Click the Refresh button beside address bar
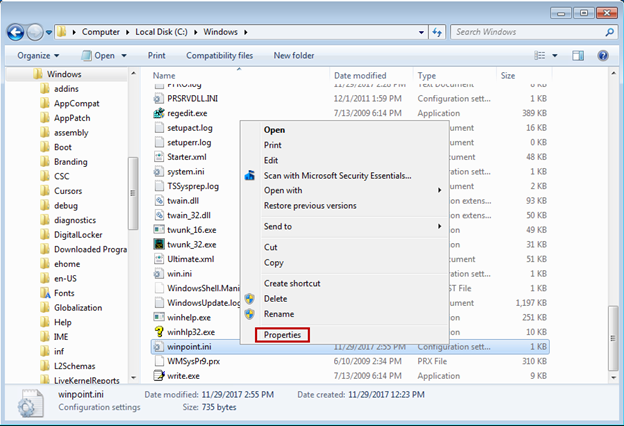The image size is (624, 426). pos(437,32)
